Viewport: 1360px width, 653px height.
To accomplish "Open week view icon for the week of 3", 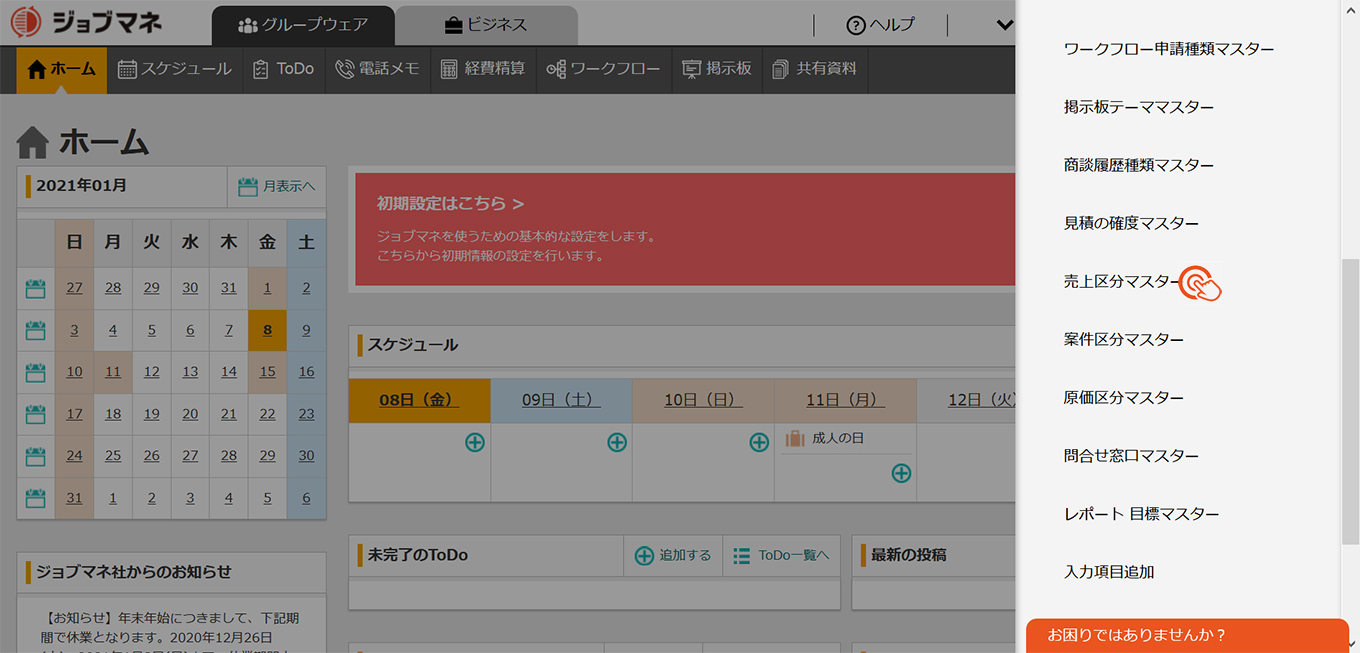I will coord(36,330).
